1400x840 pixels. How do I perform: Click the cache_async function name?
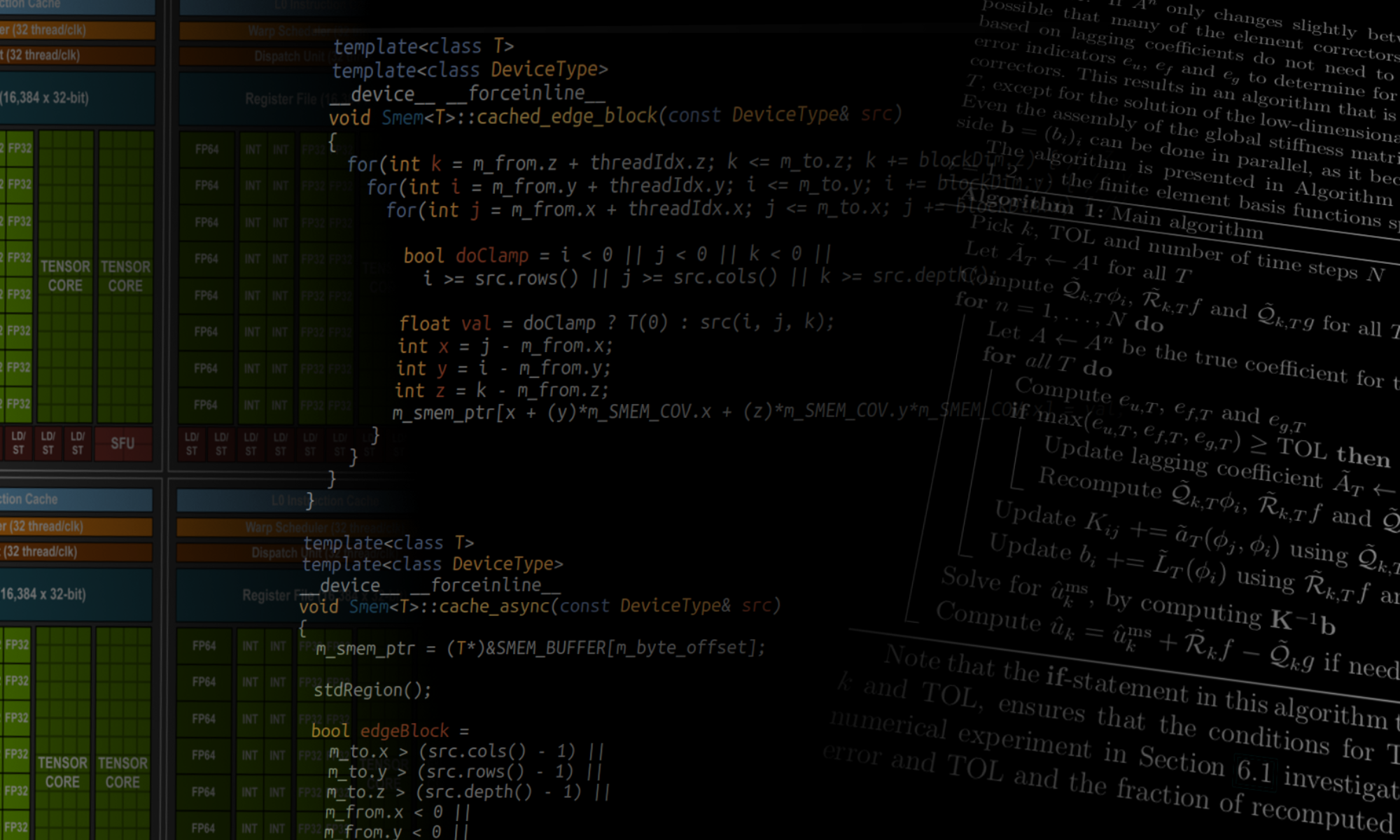(494, 606)
